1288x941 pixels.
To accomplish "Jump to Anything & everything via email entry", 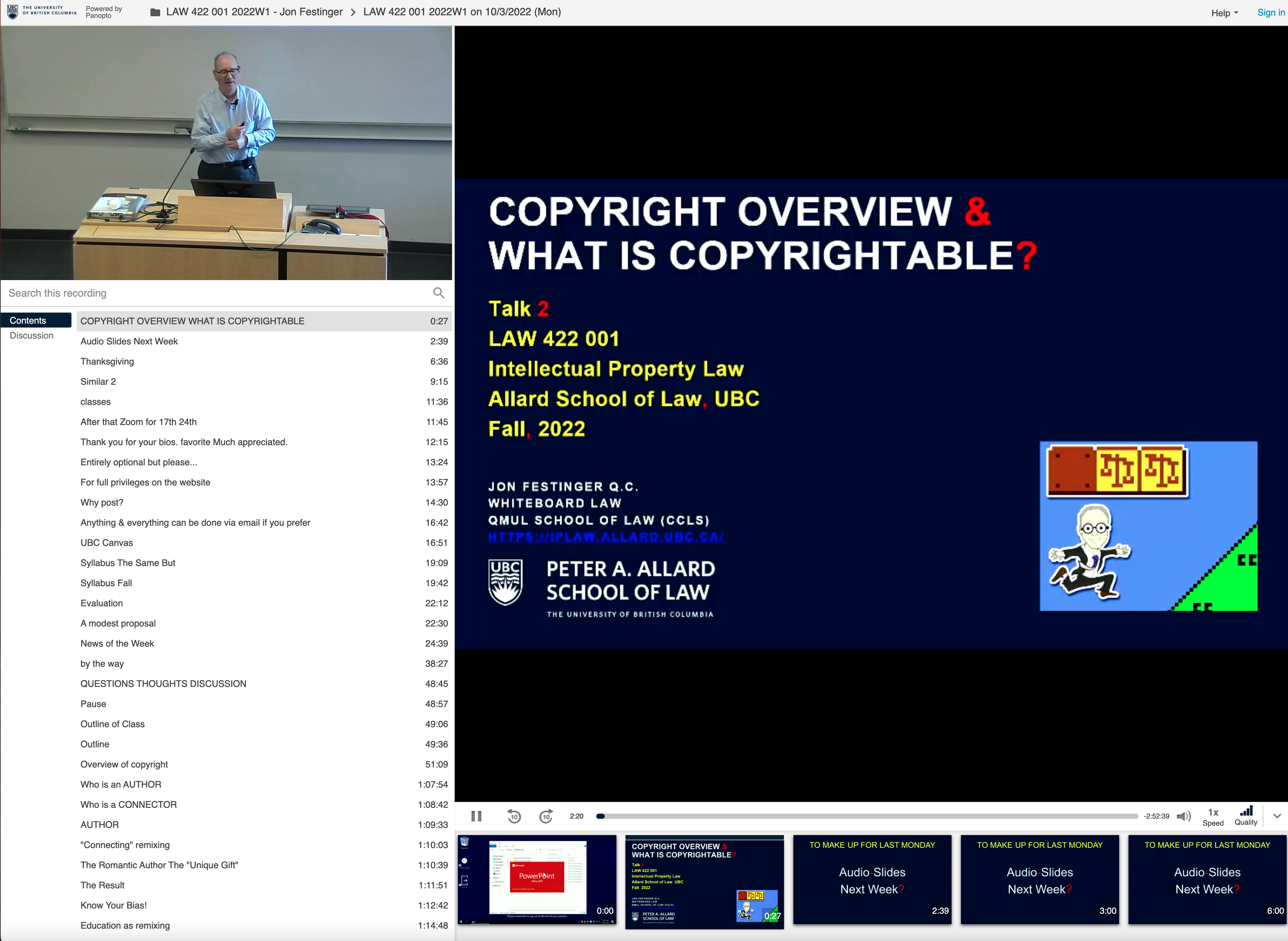I will 264,522.
